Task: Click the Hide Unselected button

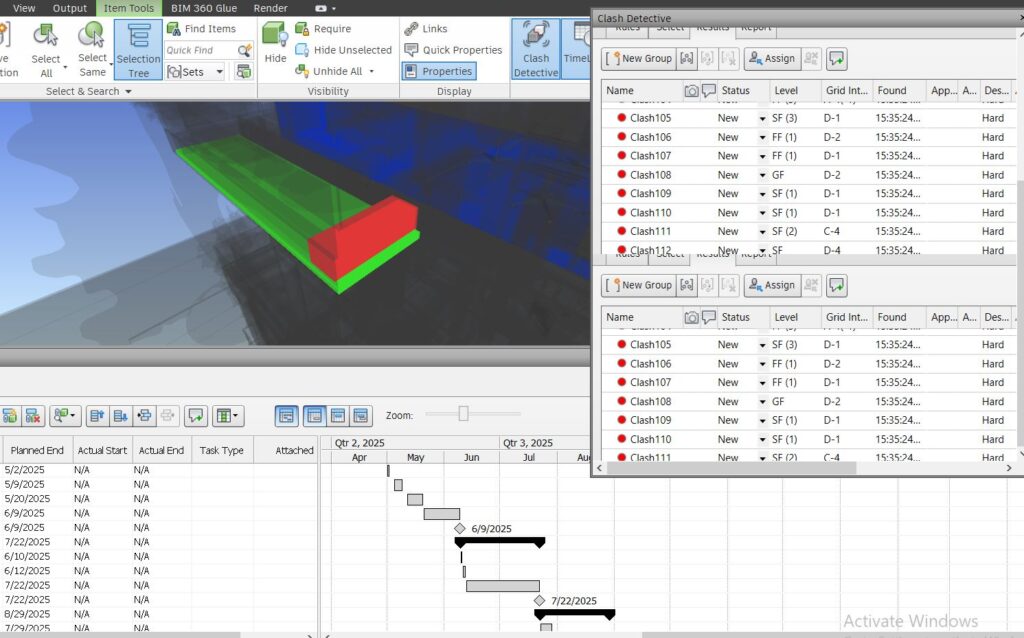Action: [343, 50]
